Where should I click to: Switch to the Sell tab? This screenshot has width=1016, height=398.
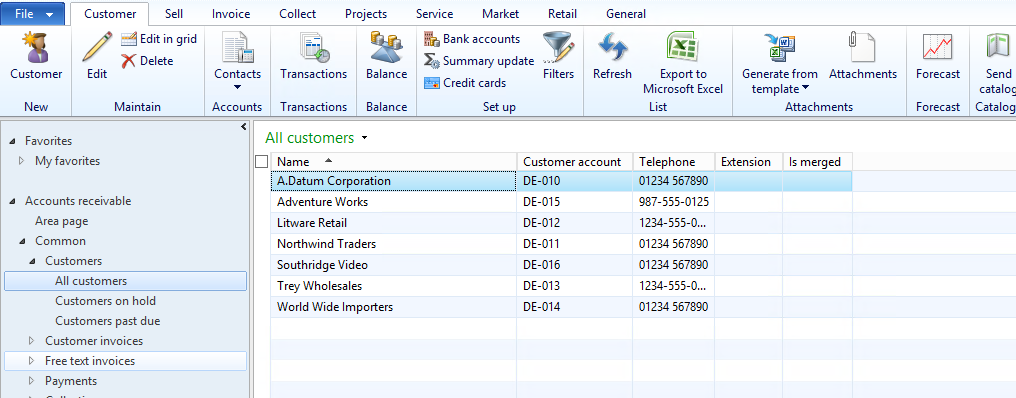pos(174,14)
